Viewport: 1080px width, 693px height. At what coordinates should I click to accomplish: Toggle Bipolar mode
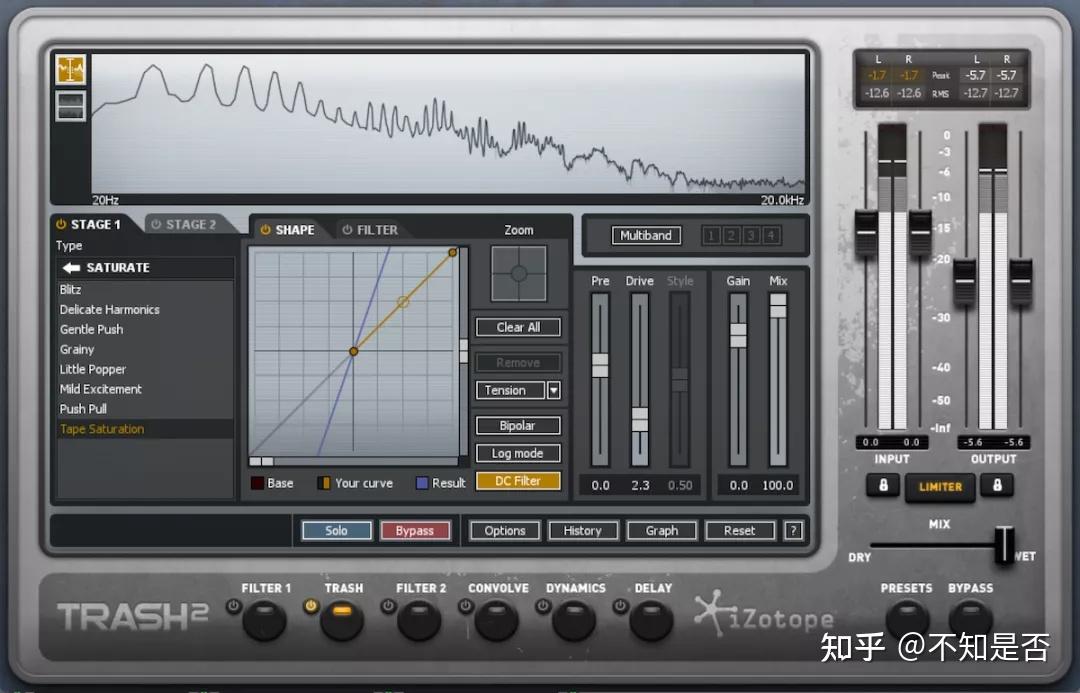click(518, 426)
